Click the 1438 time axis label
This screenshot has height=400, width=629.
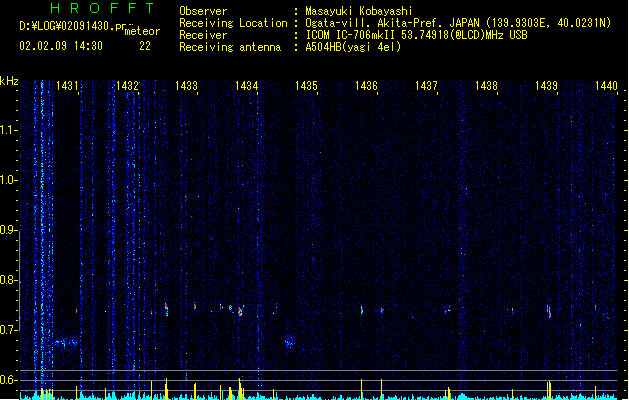click(x=486, y=86)
